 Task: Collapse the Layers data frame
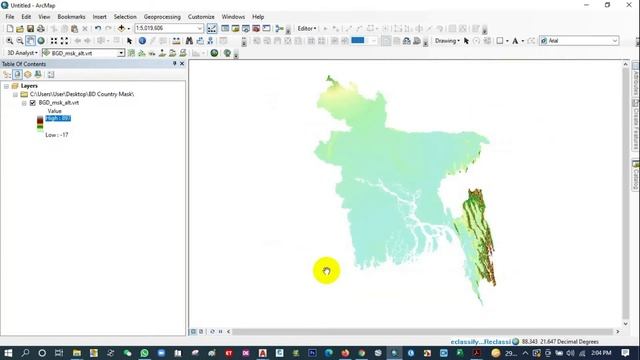(7, 86)
